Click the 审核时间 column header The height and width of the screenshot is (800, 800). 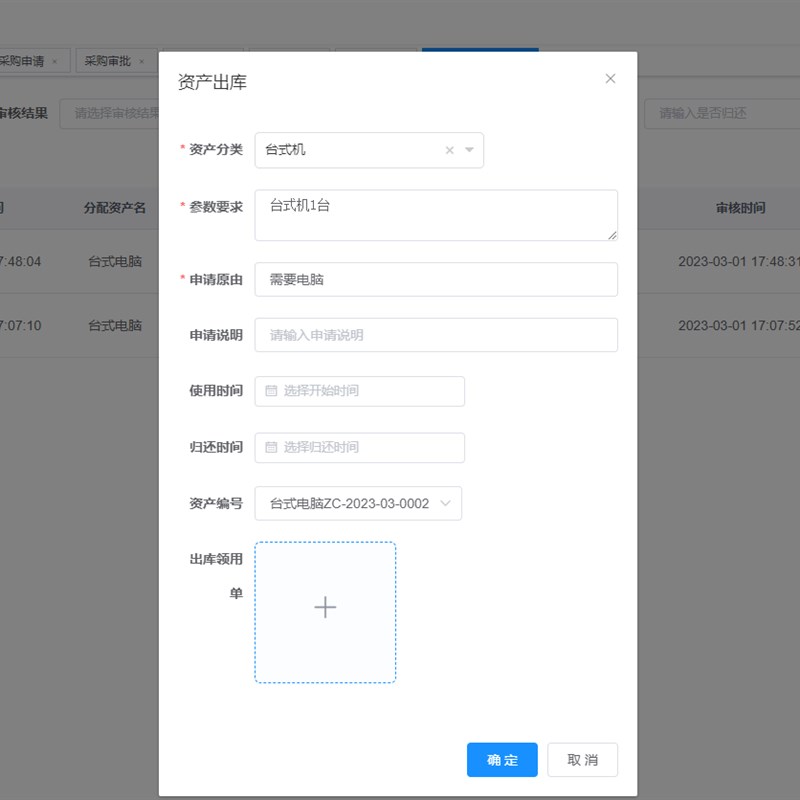pos(740,208)
